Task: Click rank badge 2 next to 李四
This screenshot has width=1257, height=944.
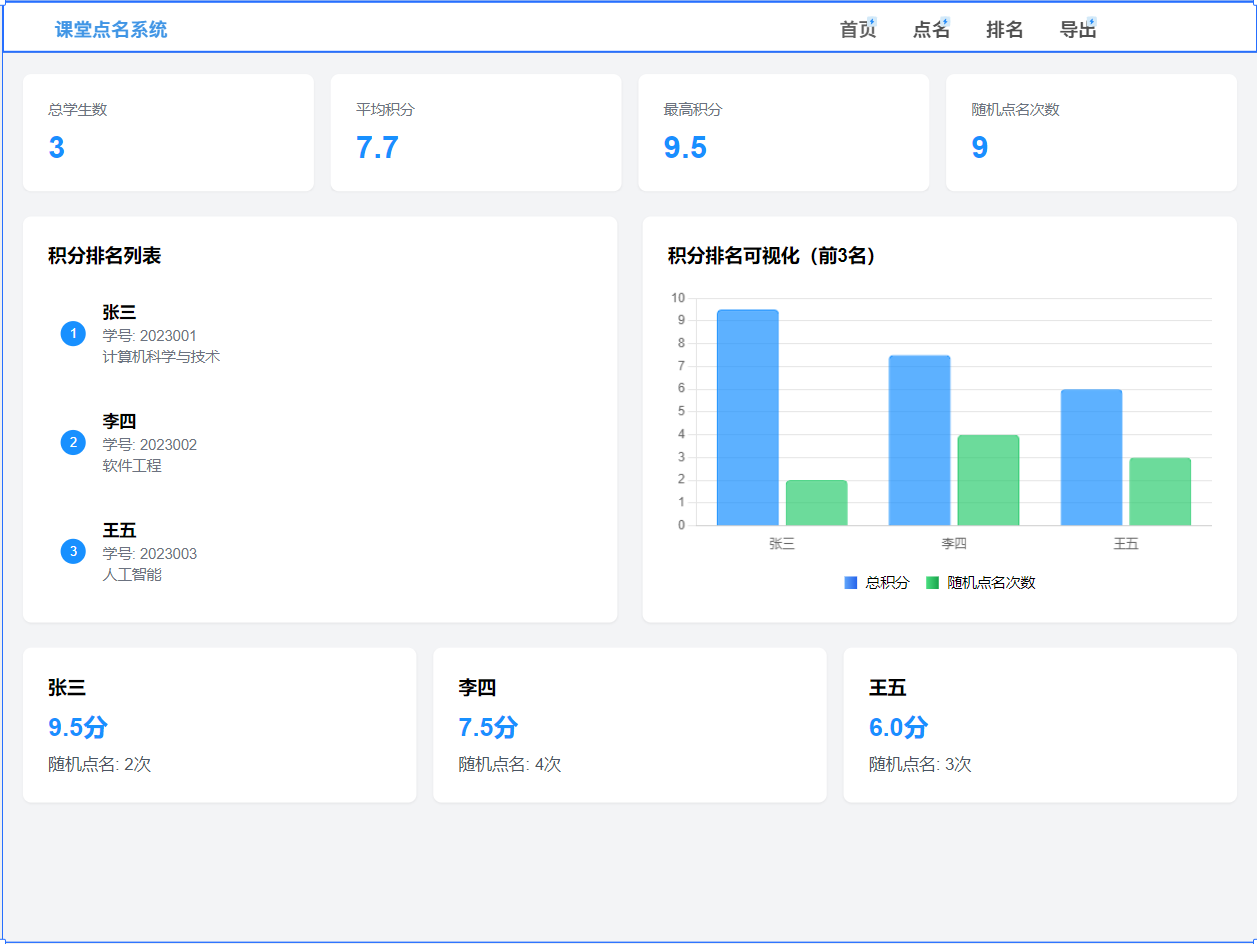Action: (72, 443)
